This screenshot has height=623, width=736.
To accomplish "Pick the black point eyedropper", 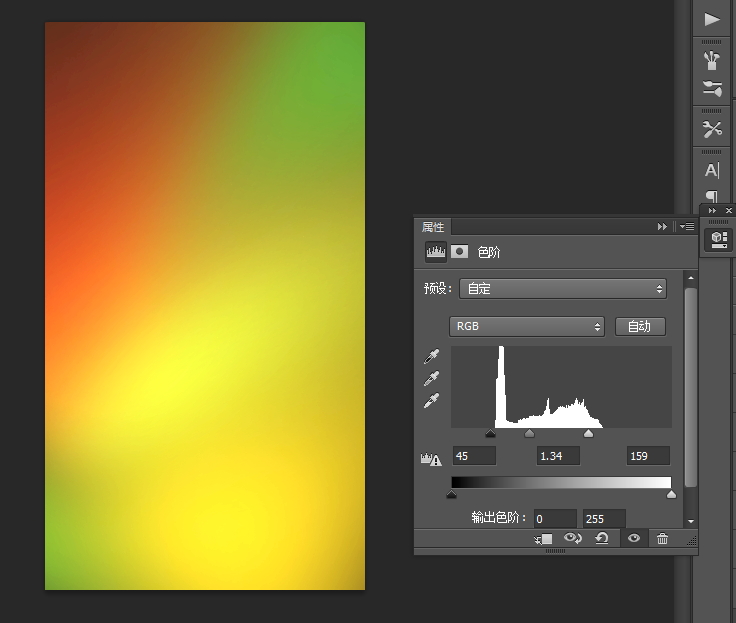I will (431, 356).
